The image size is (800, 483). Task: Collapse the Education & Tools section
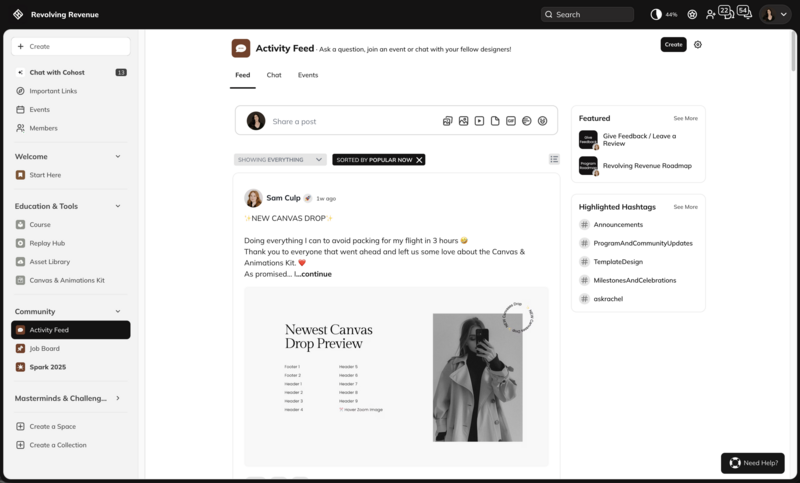click(x=118, y=206)
